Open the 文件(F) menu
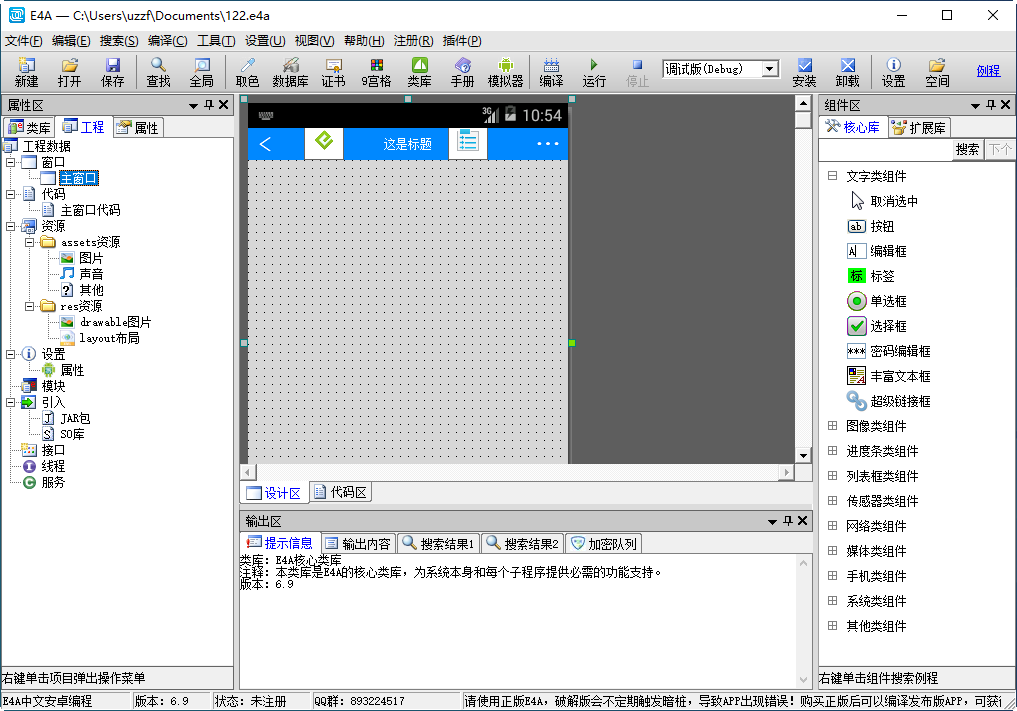Viewport: 1017px width, 711px height. click(x=24, y=41)
